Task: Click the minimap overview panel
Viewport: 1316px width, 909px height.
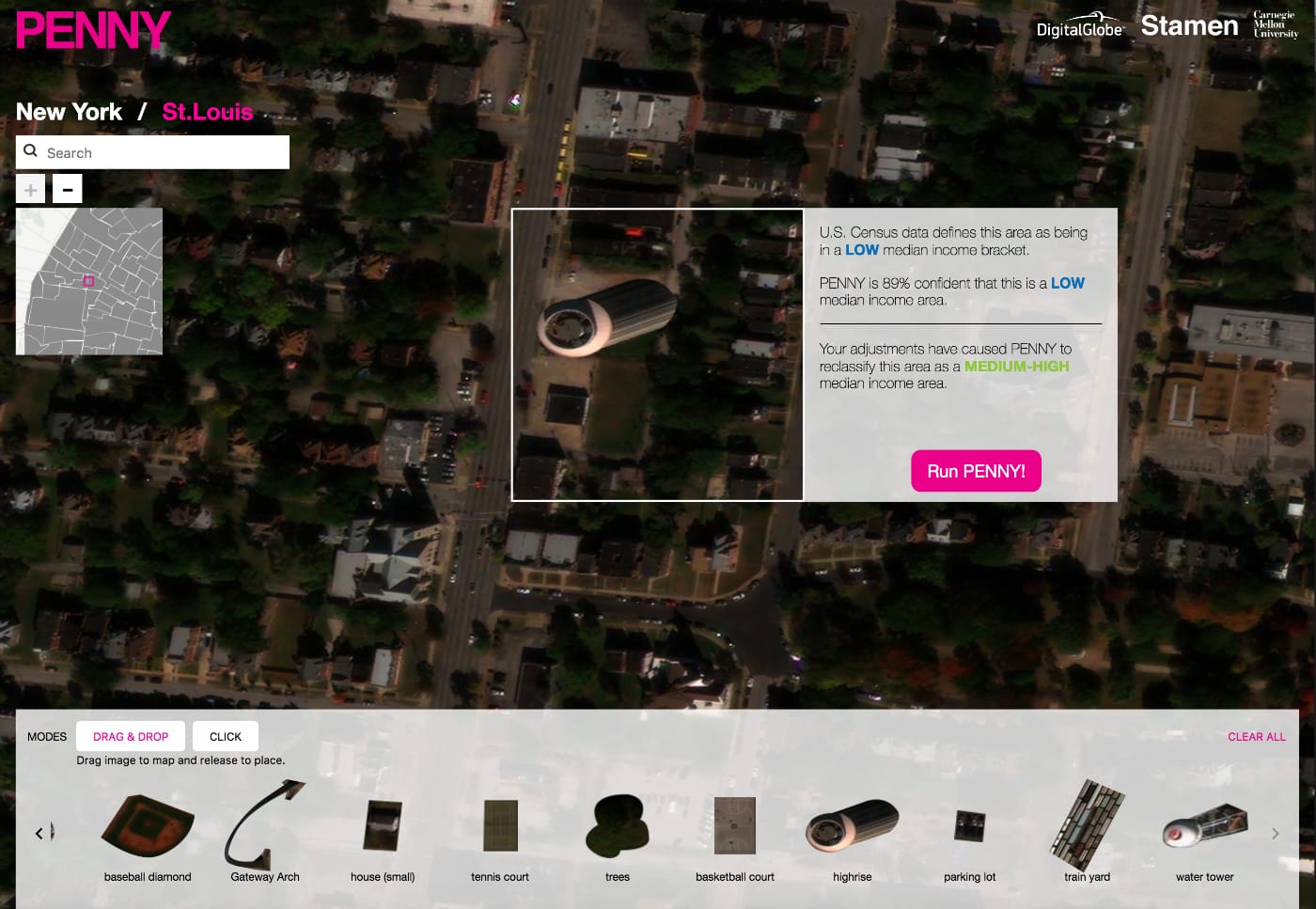Action: pyautogui.click(x=88, y=280)
